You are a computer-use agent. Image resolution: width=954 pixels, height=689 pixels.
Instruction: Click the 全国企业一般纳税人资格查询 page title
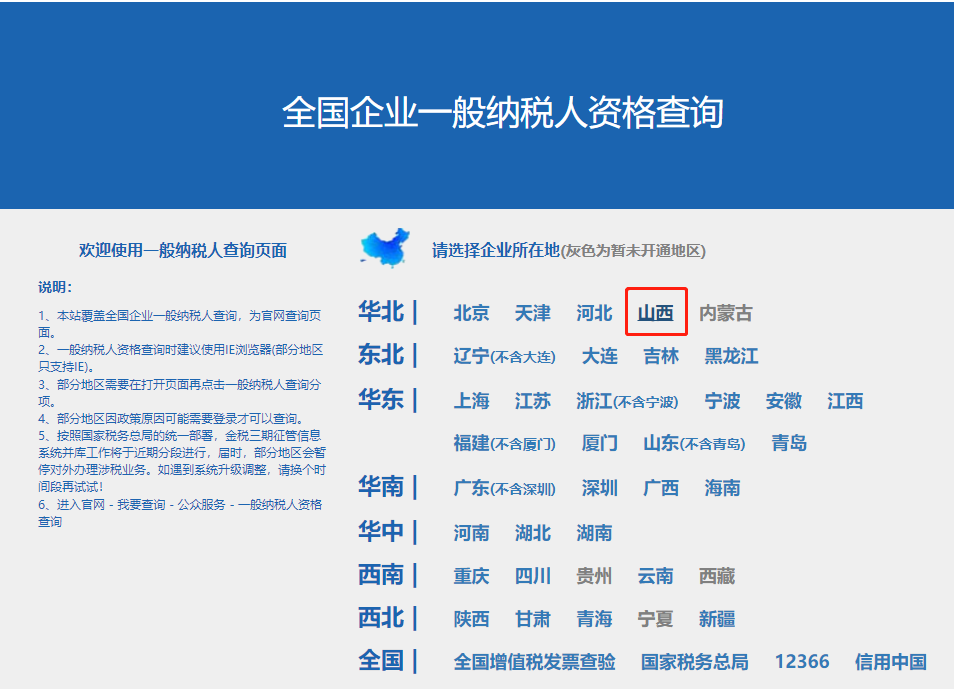click(503, 113)
